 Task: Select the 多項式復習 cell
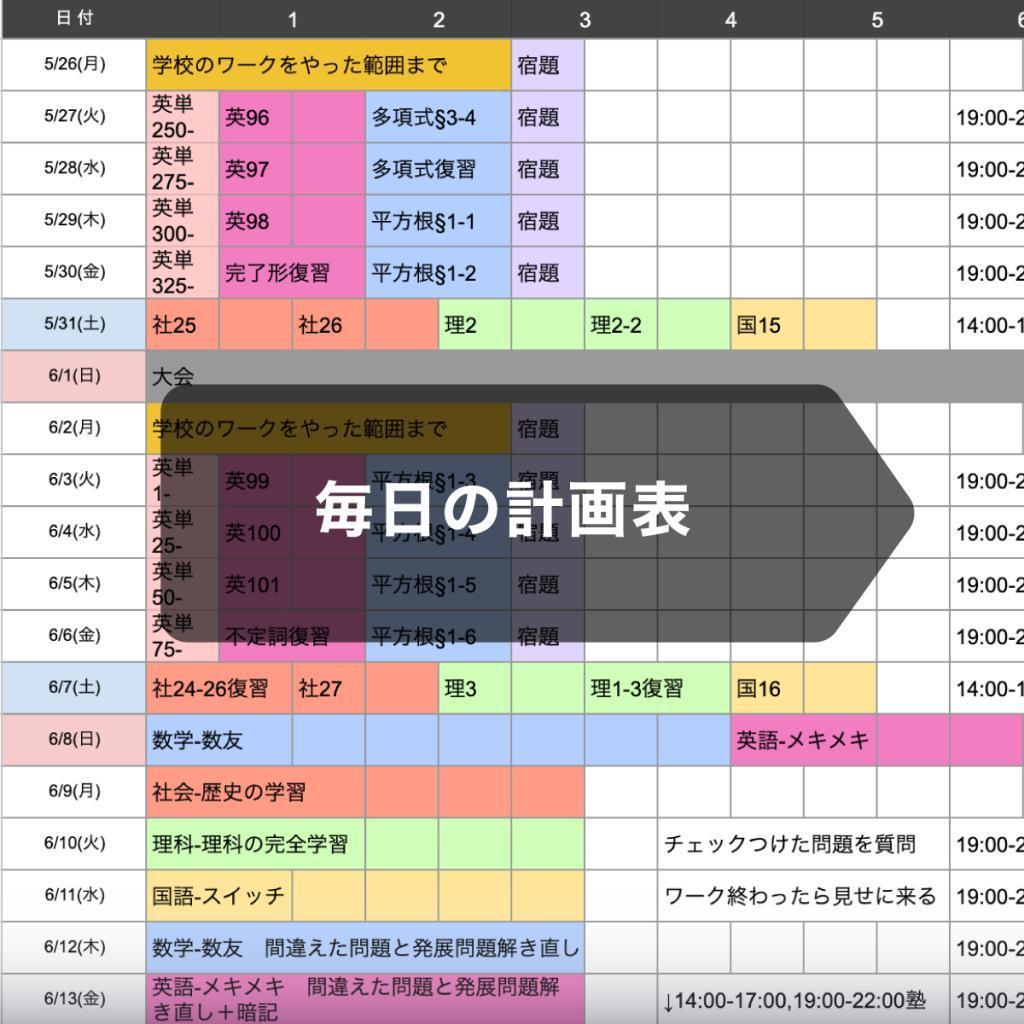pos(438,168)
